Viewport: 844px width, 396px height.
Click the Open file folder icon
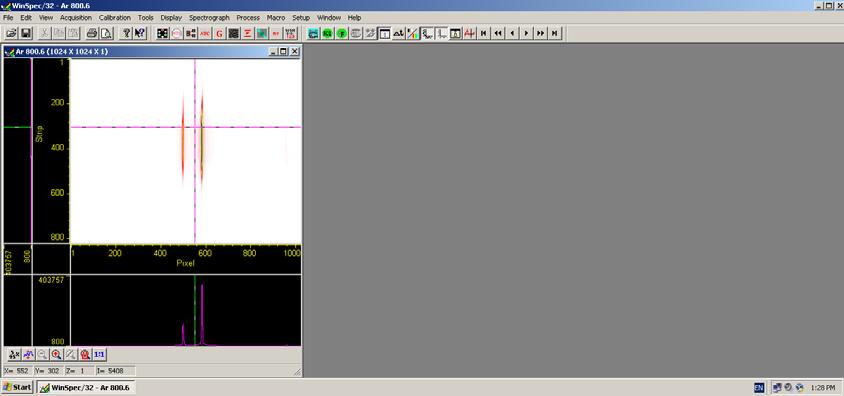point(11,33)
